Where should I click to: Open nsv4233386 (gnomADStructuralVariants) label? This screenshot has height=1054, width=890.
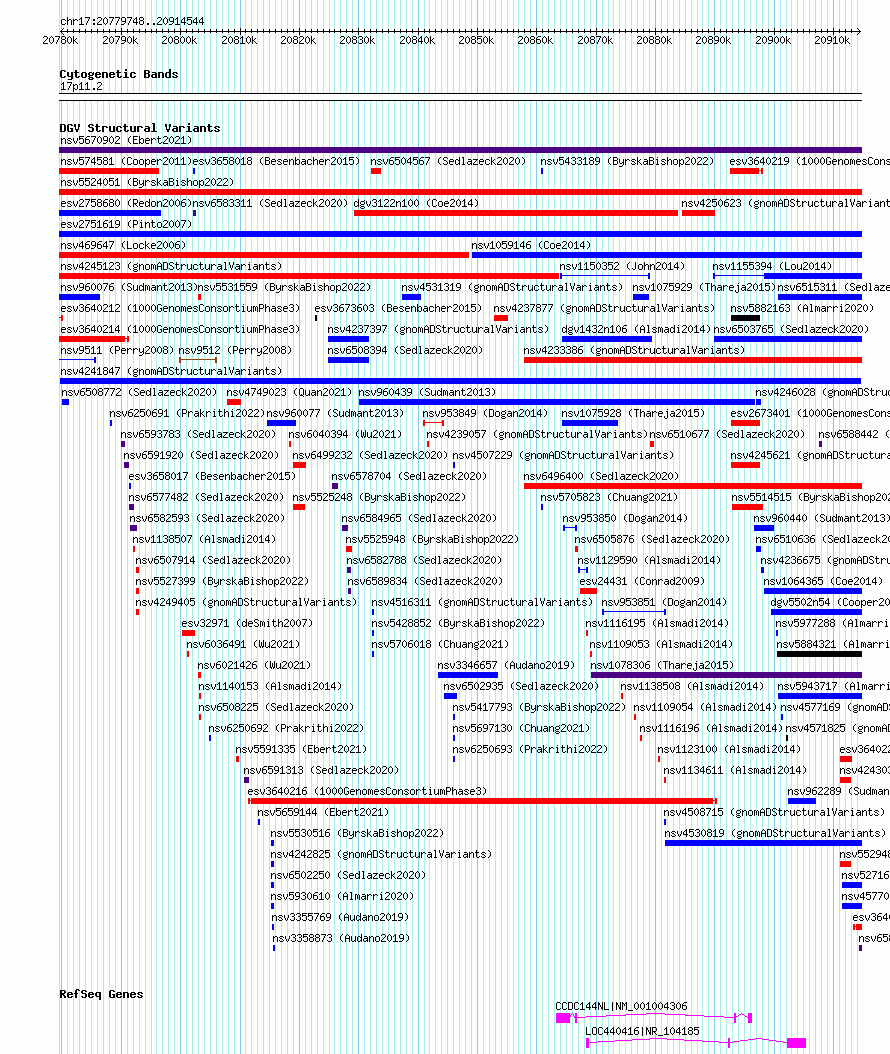tap(635, 350)
